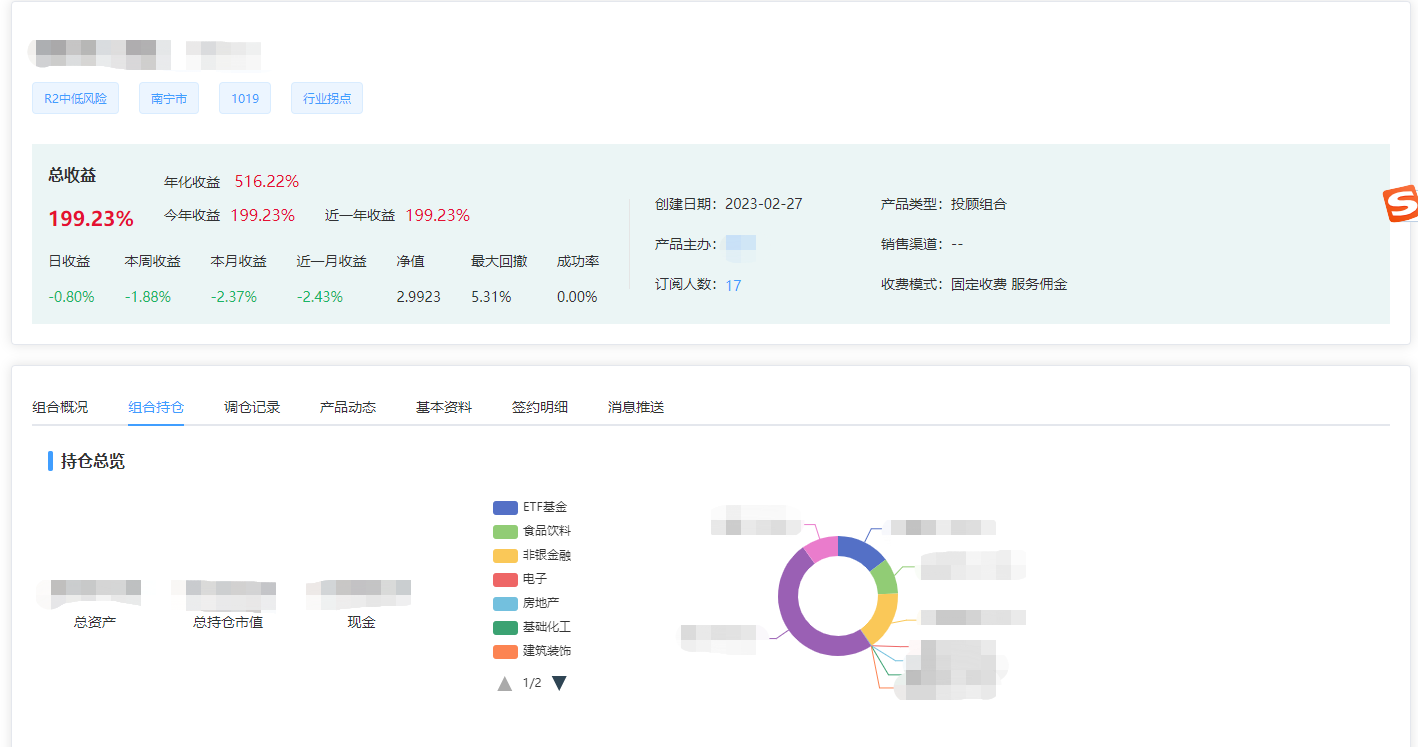Toggle 电子 legend red swatch

[x=505, y=579]
